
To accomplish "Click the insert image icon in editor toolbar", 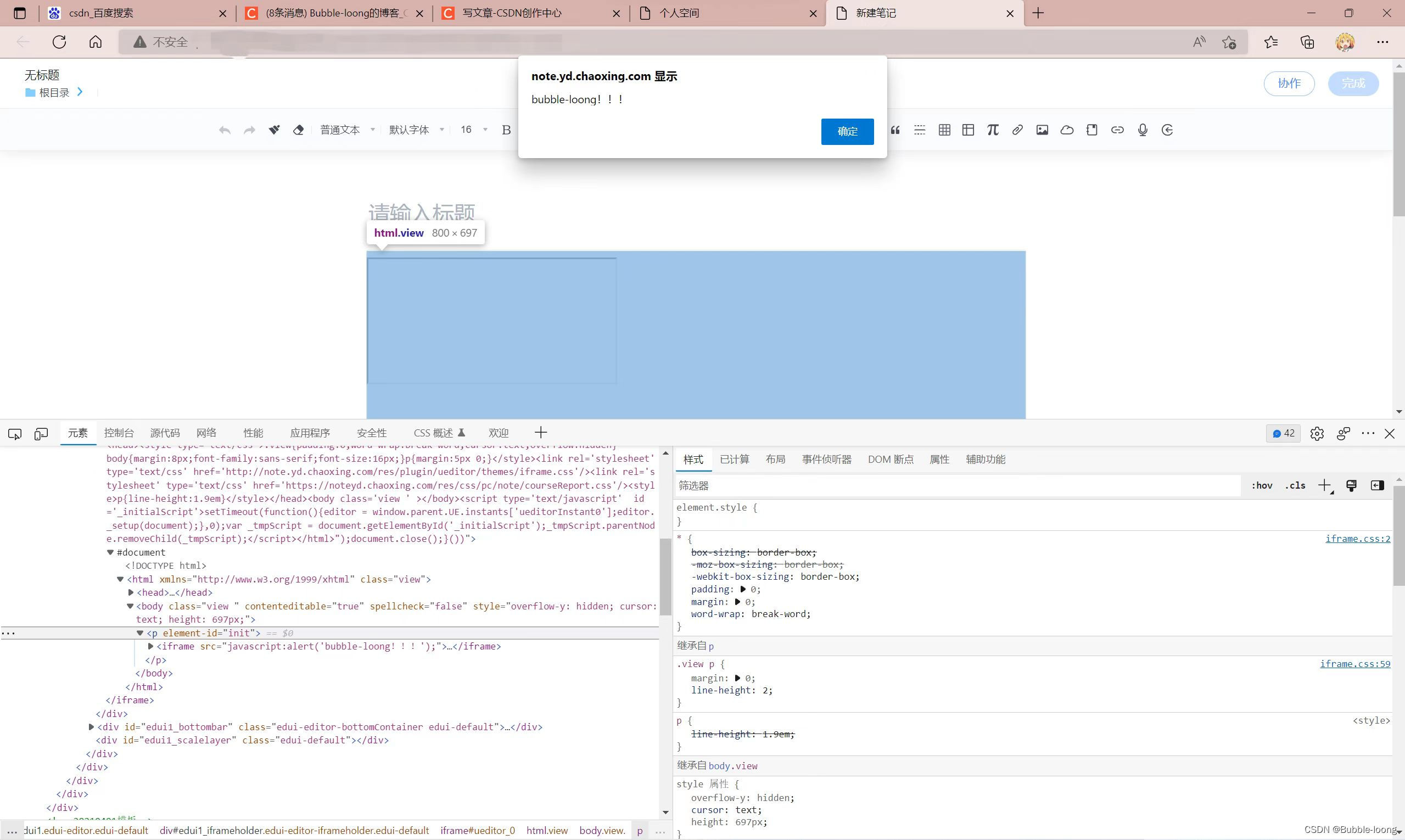I will tap(1042, 130).
